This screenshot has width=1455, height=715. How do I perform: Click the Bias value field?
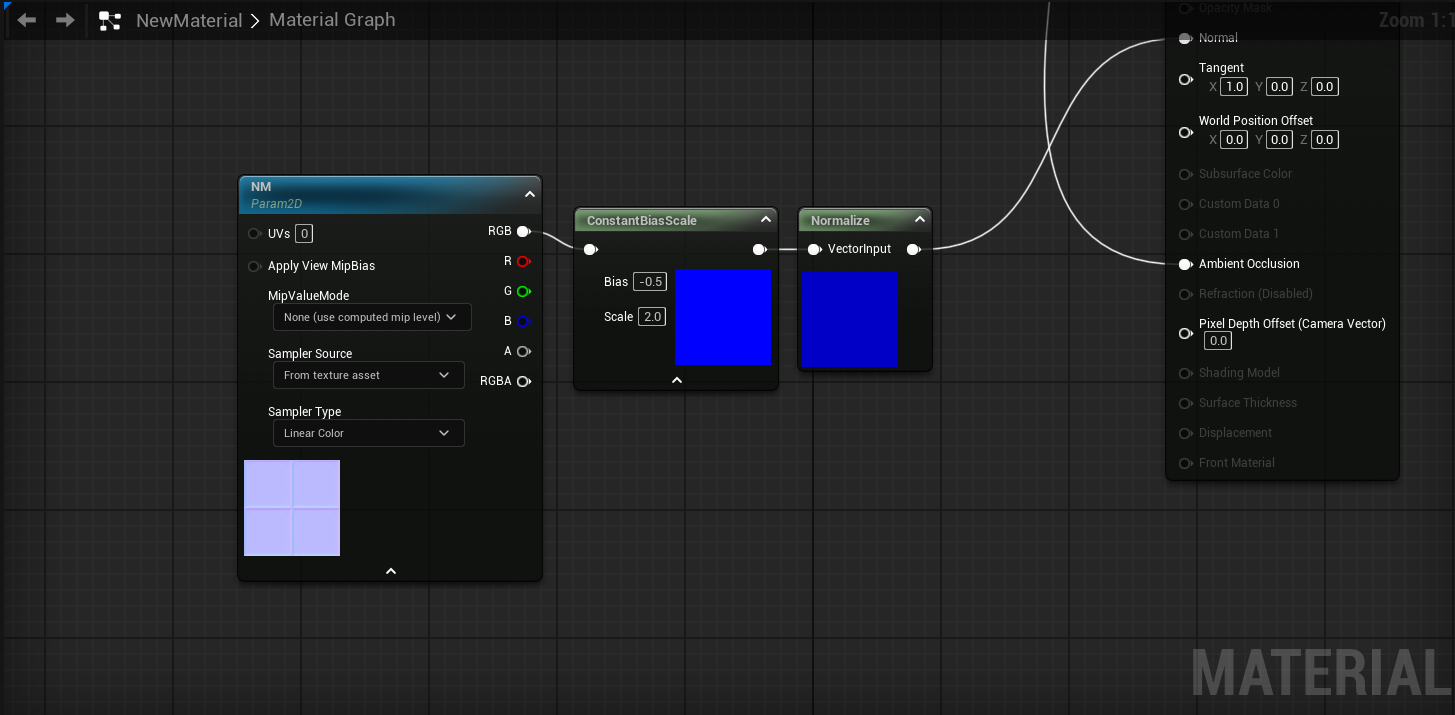650,282
